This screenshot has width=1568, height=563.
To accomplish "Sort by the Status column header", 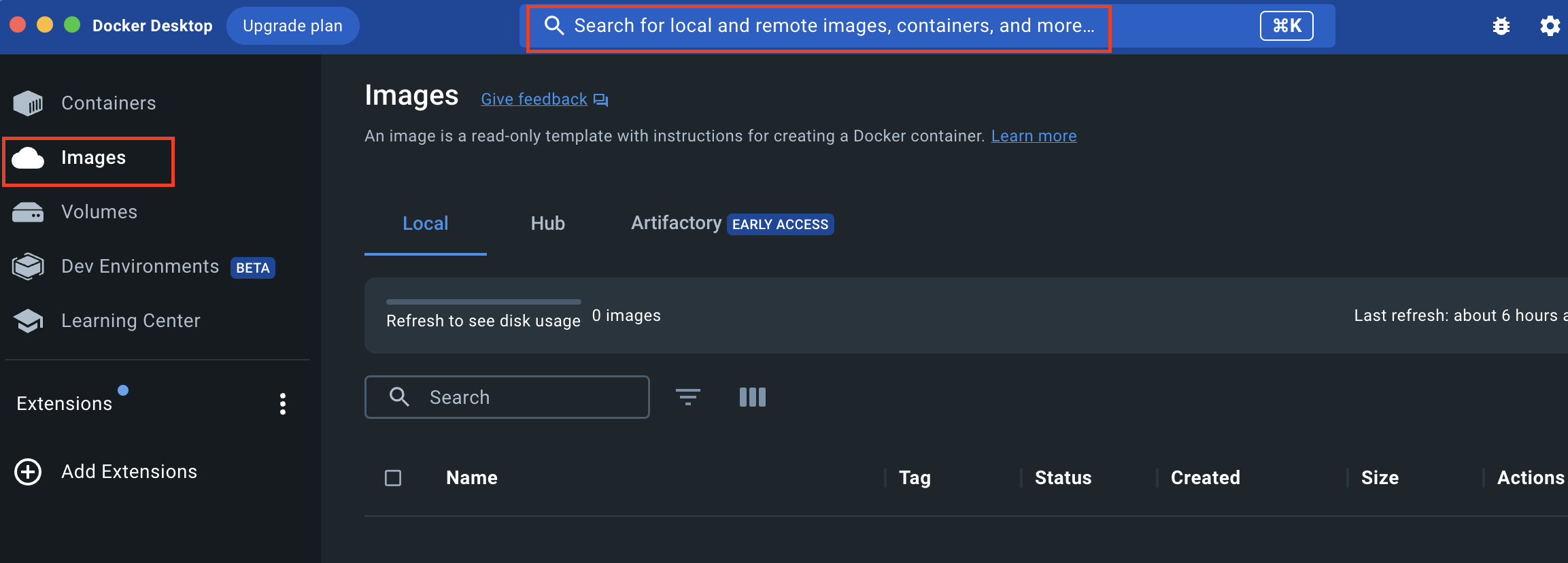I will tap(1063, 478).
